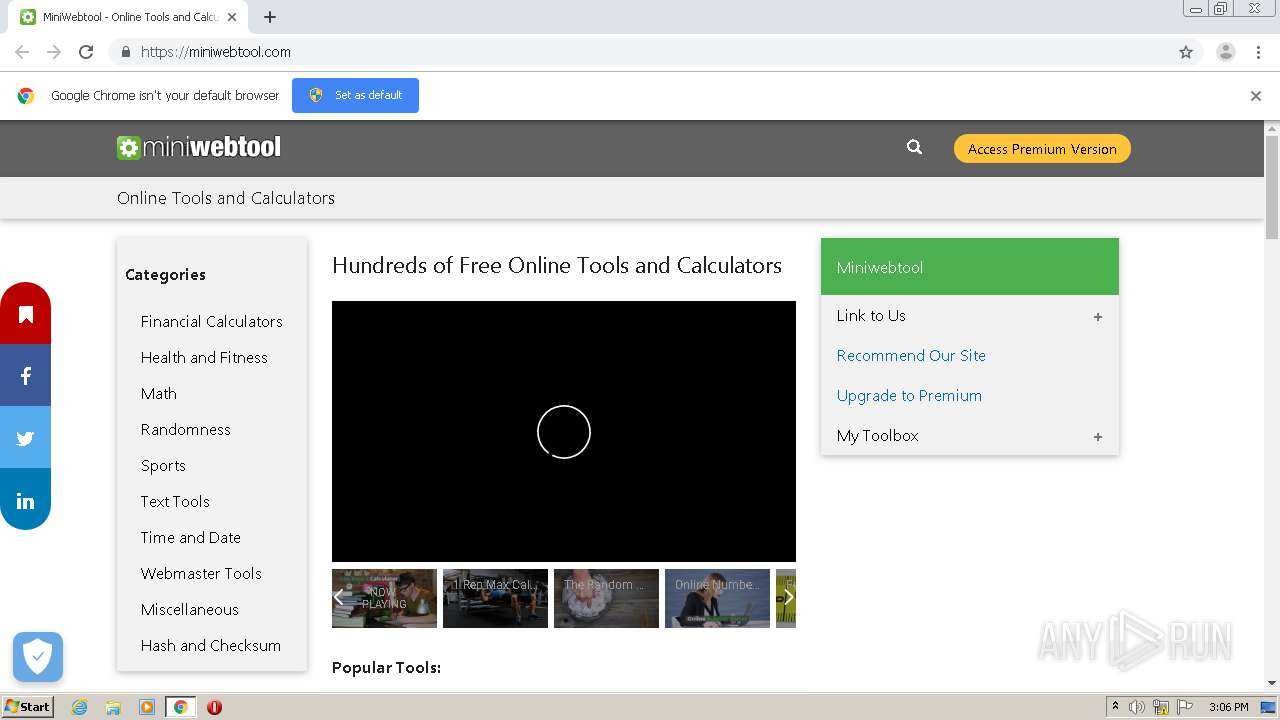Open the media player taskbar icon
1280x720 pixels.
[147, 707]
